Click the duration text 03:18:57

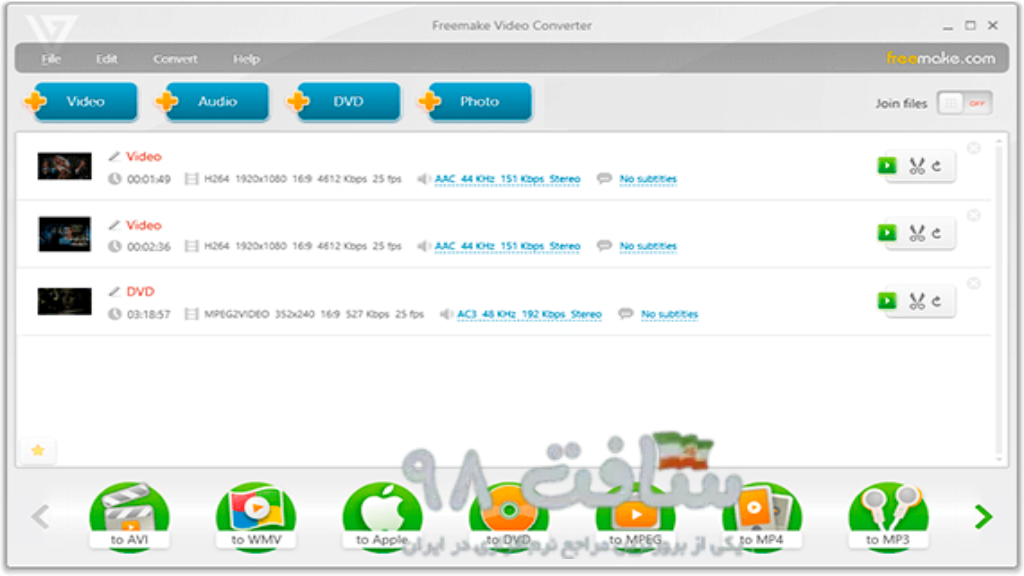tap(148, 314)
